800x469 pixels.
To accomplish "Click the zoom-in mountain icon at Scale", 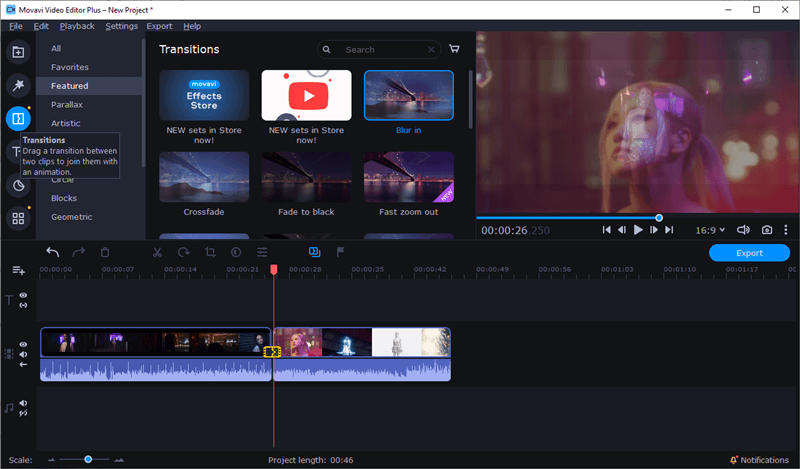I will (119, 460).
